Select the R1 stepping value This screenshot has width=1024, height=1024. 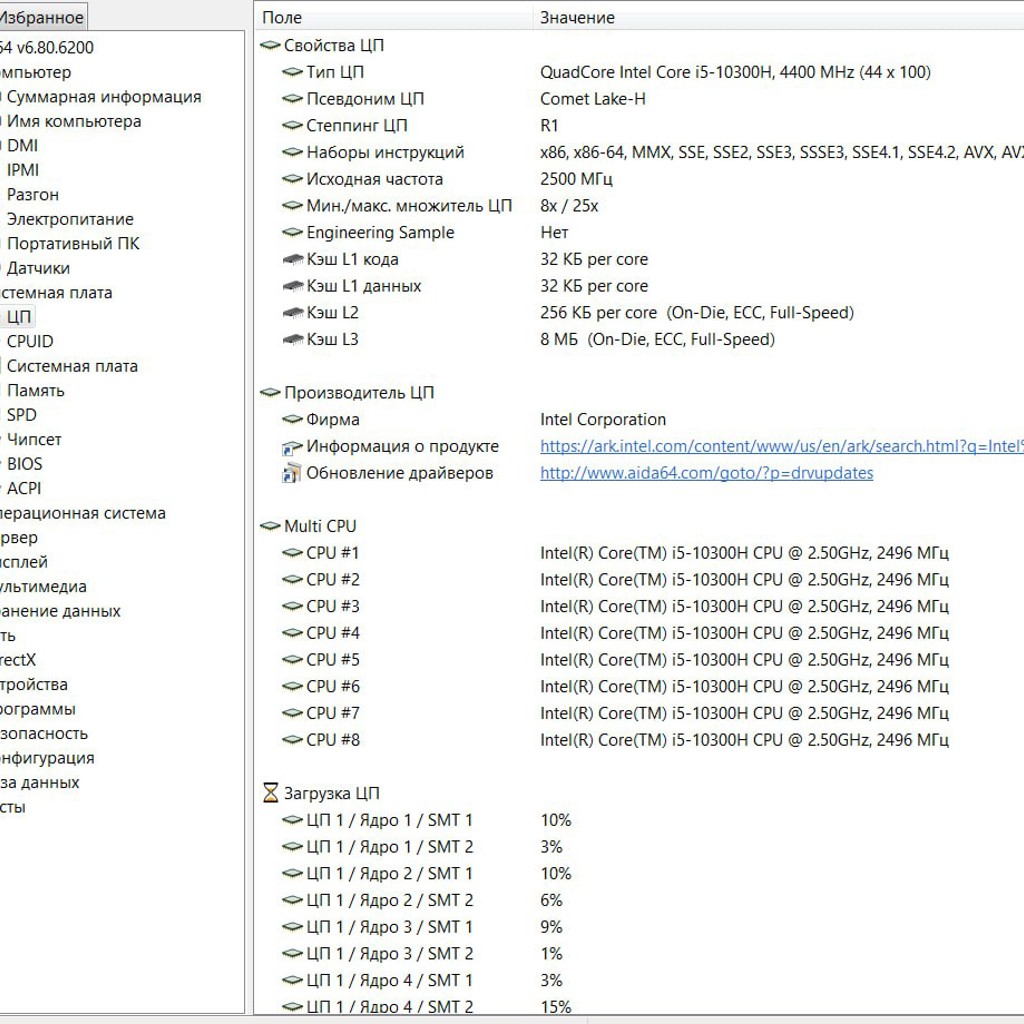click(x=549, y=125)
